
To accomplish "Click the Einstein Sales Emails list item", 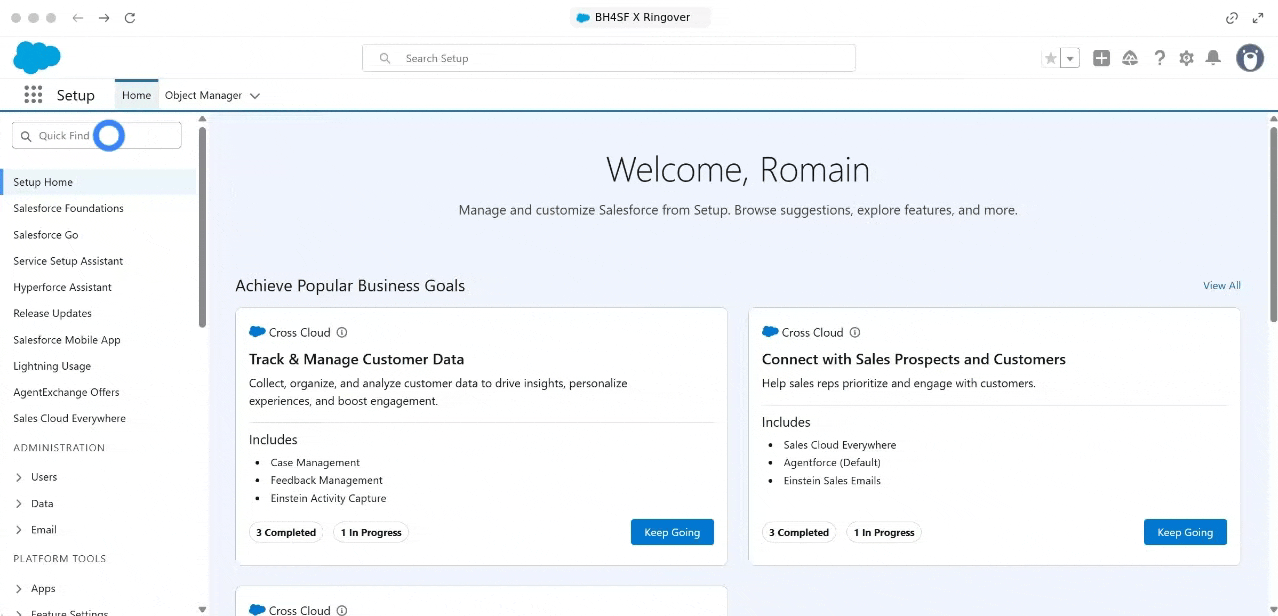I will coord(832,480).
